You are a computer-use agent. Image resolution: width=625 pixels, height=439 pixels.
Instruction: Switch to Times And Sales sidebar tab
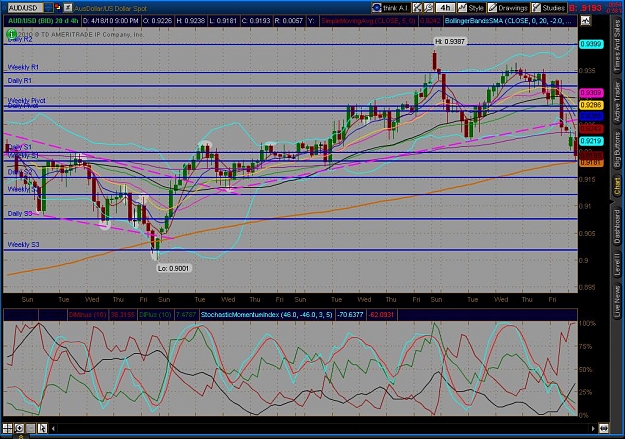[x=617, y=45]
